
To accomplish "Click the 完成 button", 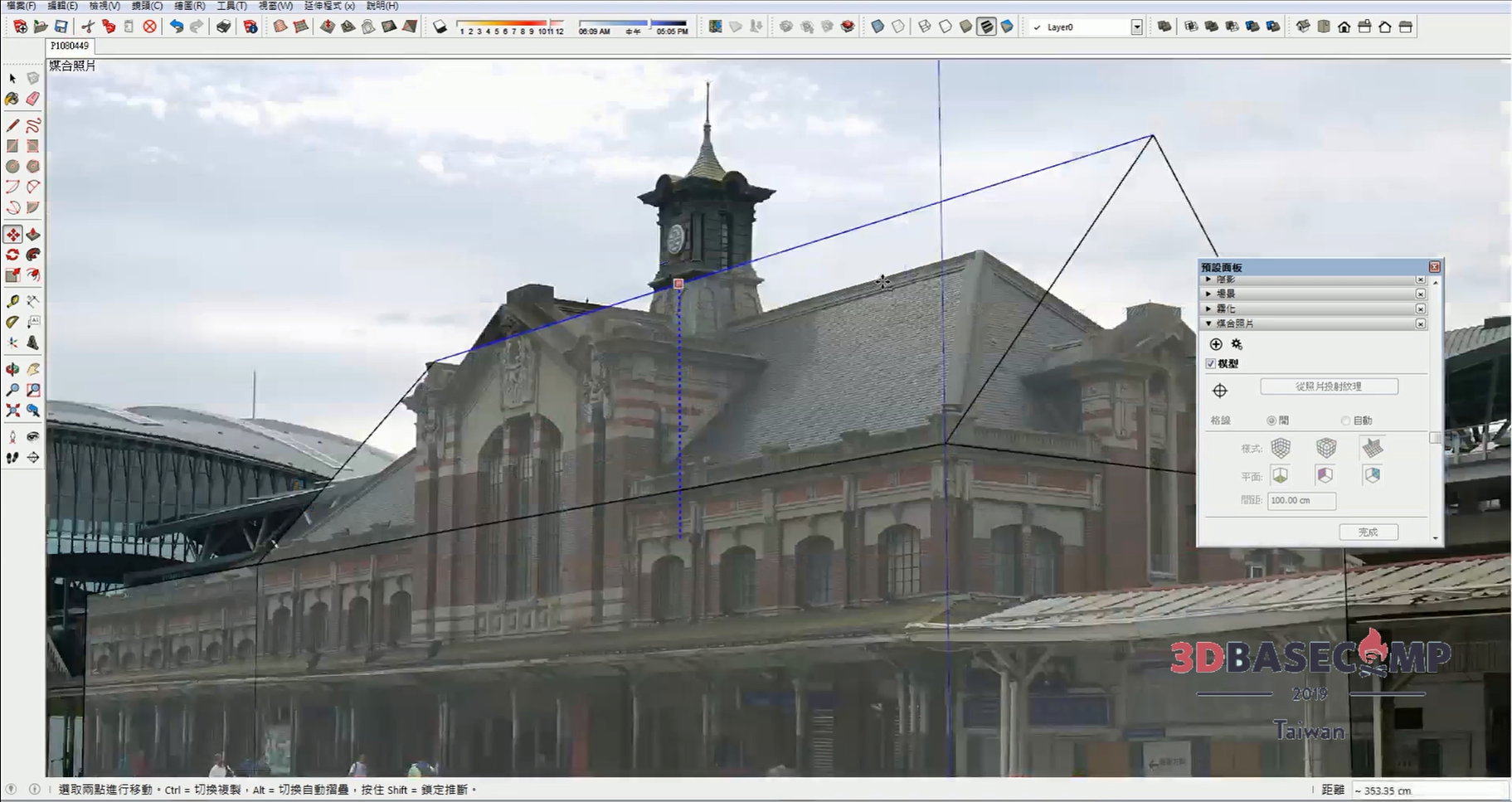I will click(1368, 532).
